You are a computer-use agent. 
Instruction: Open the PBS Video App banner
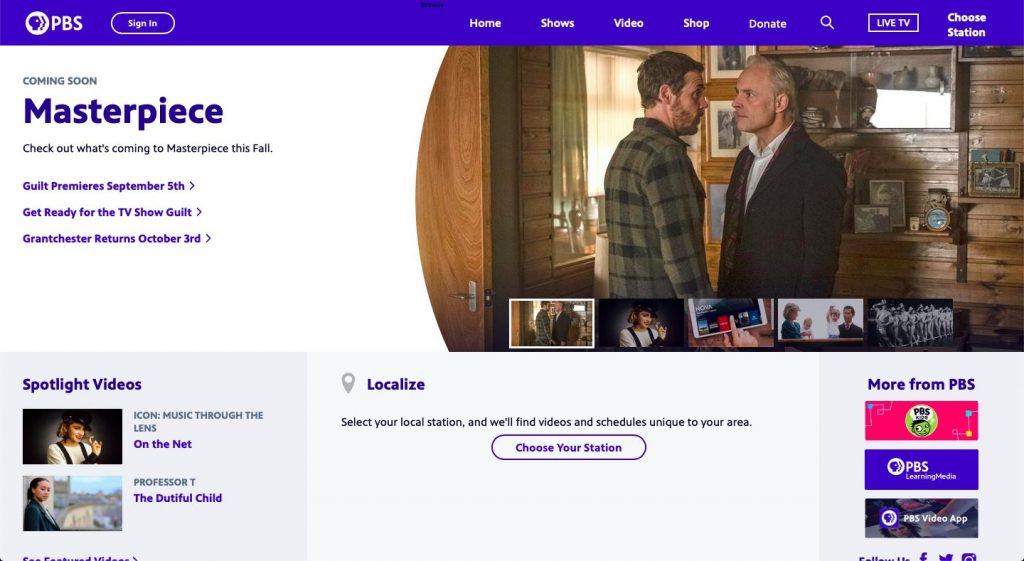(921, 518)
